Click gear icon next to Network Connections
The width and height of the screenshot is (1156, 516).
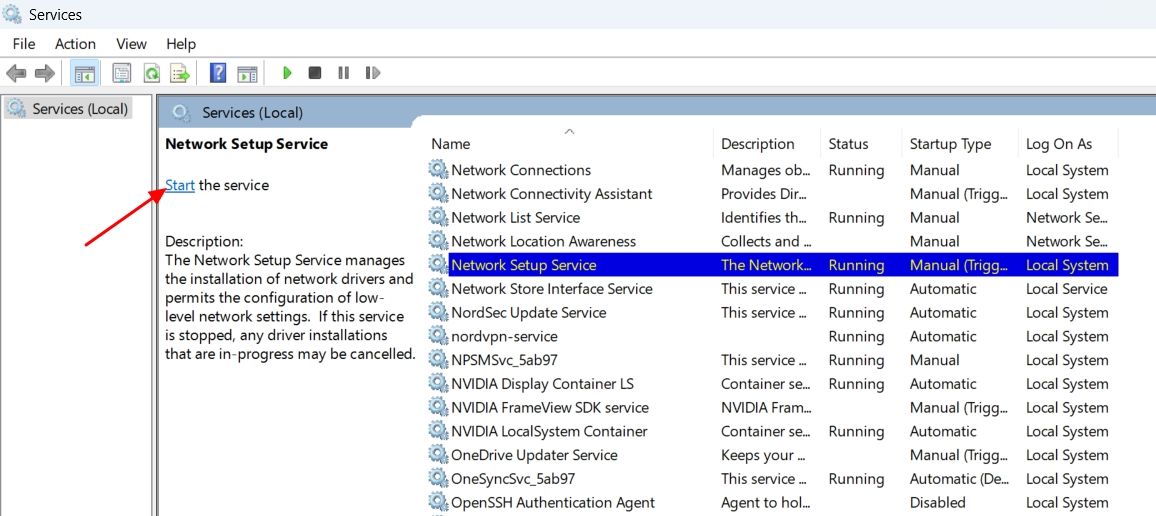coord(438,170)
